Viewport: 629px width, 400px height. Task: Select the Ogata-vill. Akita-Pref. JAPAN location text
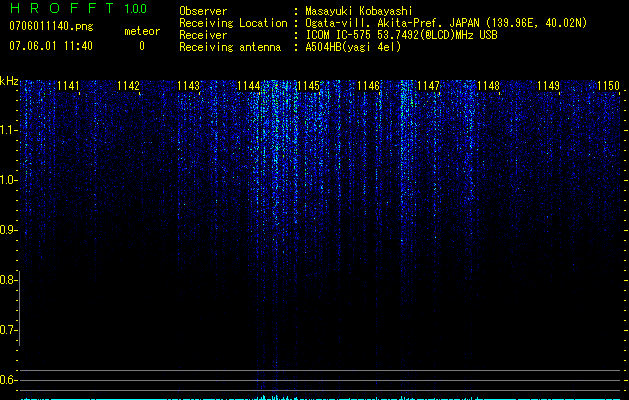click(x=446, y=23)
